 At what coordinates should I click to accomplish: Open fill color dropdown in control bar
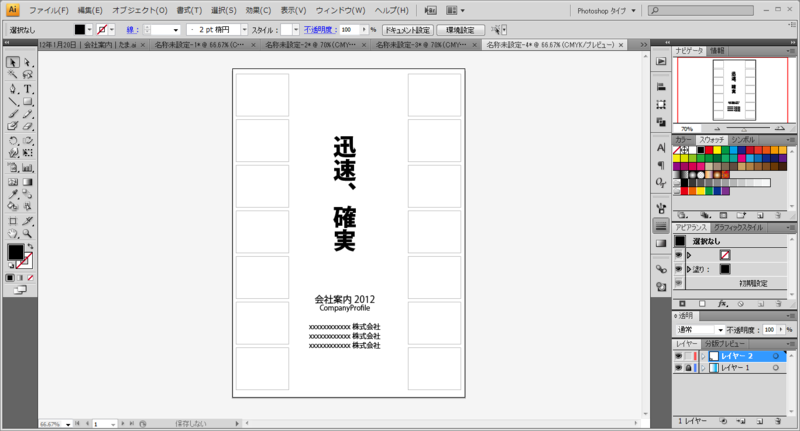(x=89, y=30)
